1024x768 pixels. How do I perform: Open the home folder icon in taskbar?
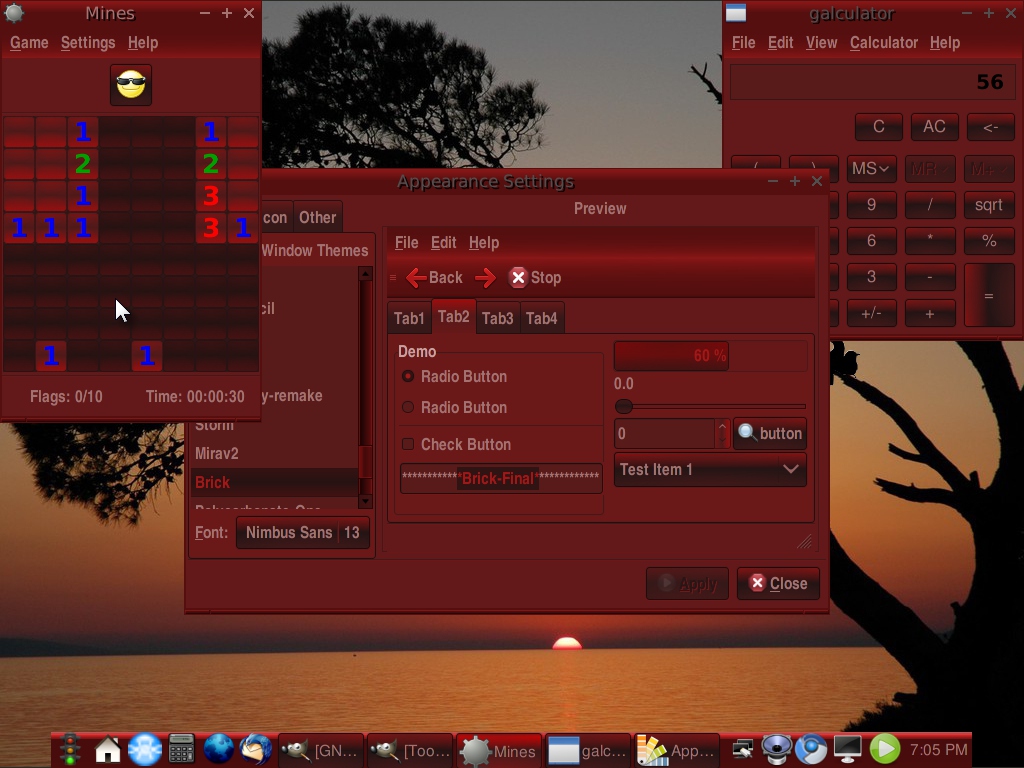[108, 750]
